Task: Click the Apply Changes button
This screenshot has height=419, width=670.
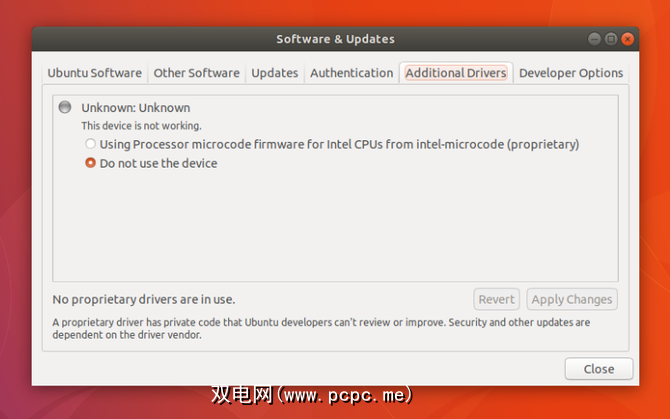Action: coord(571,299)
